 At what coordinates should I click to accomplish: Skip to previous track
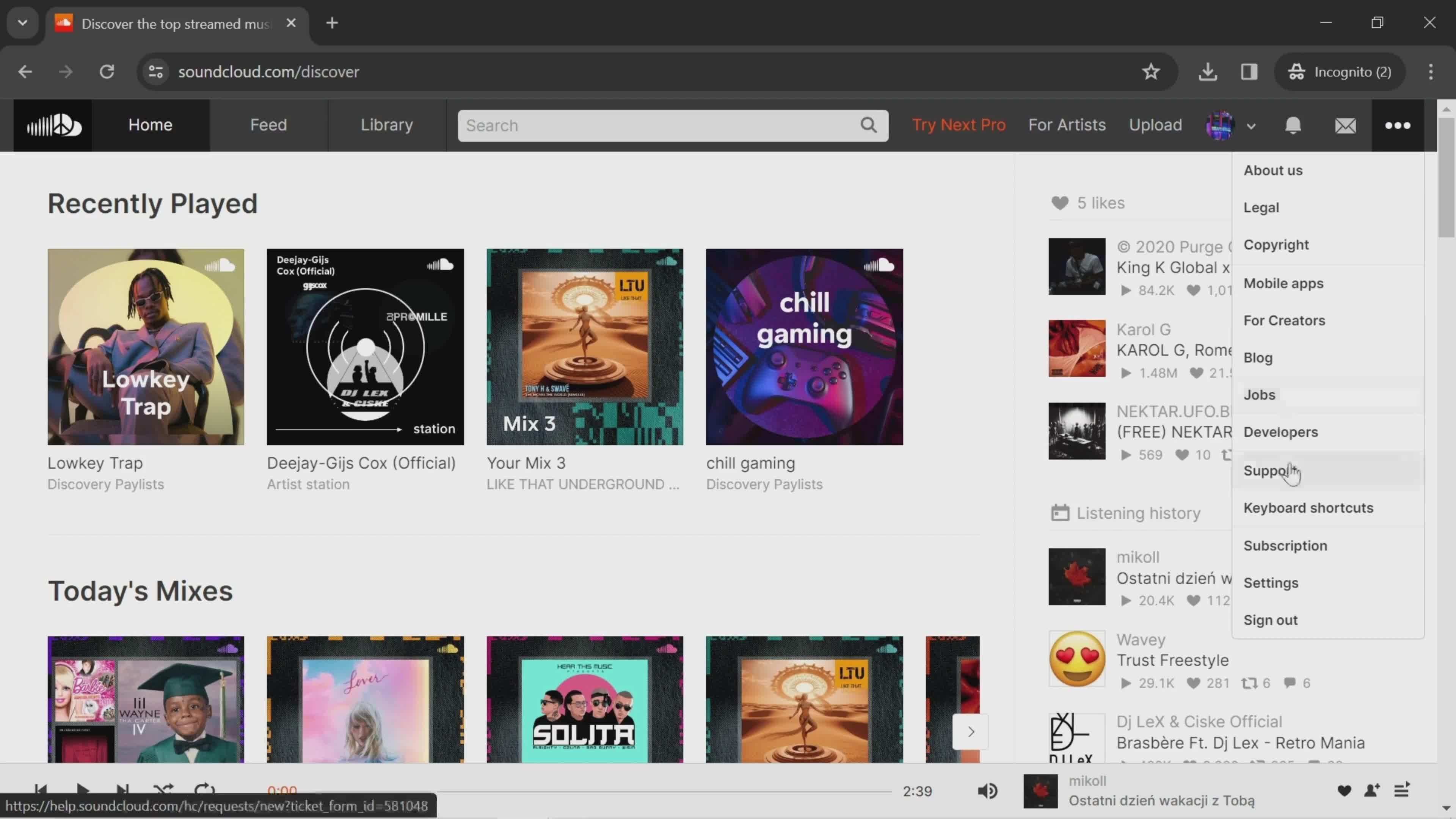[41, 789]
